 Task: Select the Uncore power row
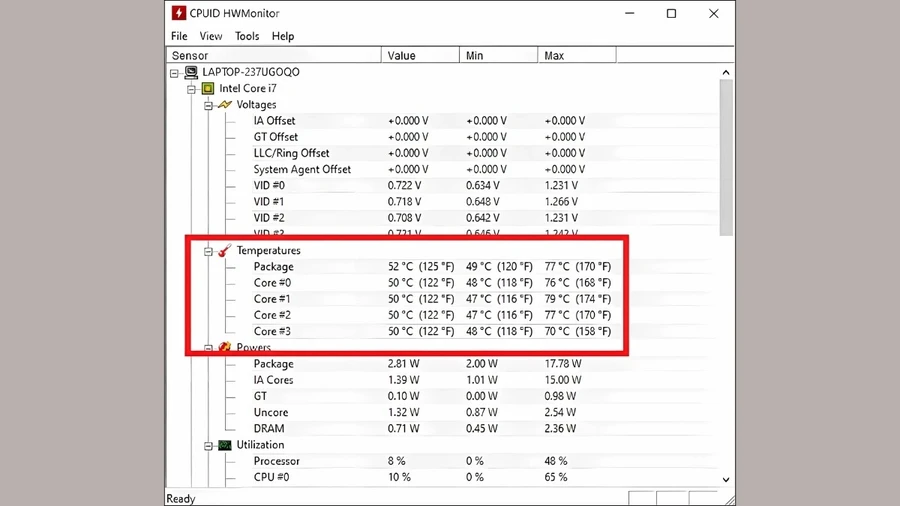[485, 412]
